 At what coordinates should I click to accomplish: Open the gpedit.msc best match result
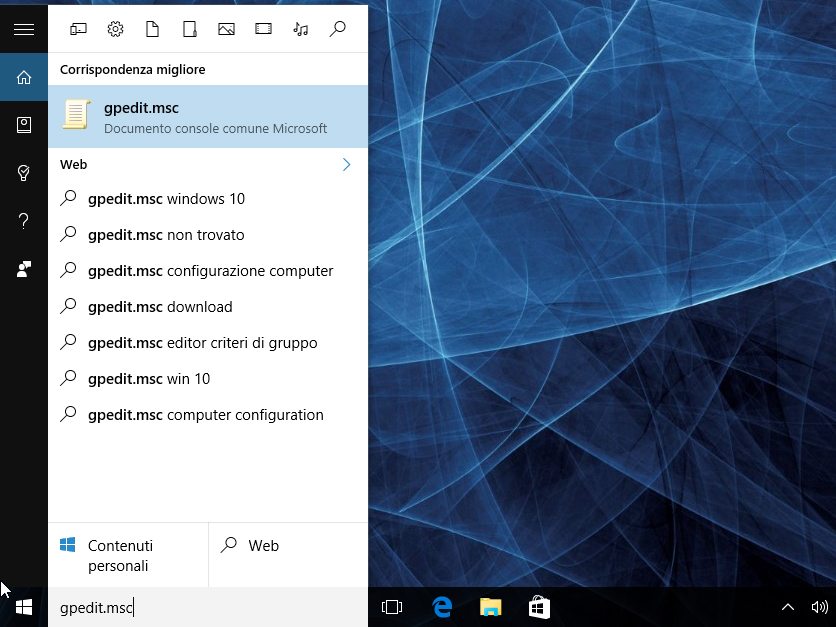pos(208,116)
